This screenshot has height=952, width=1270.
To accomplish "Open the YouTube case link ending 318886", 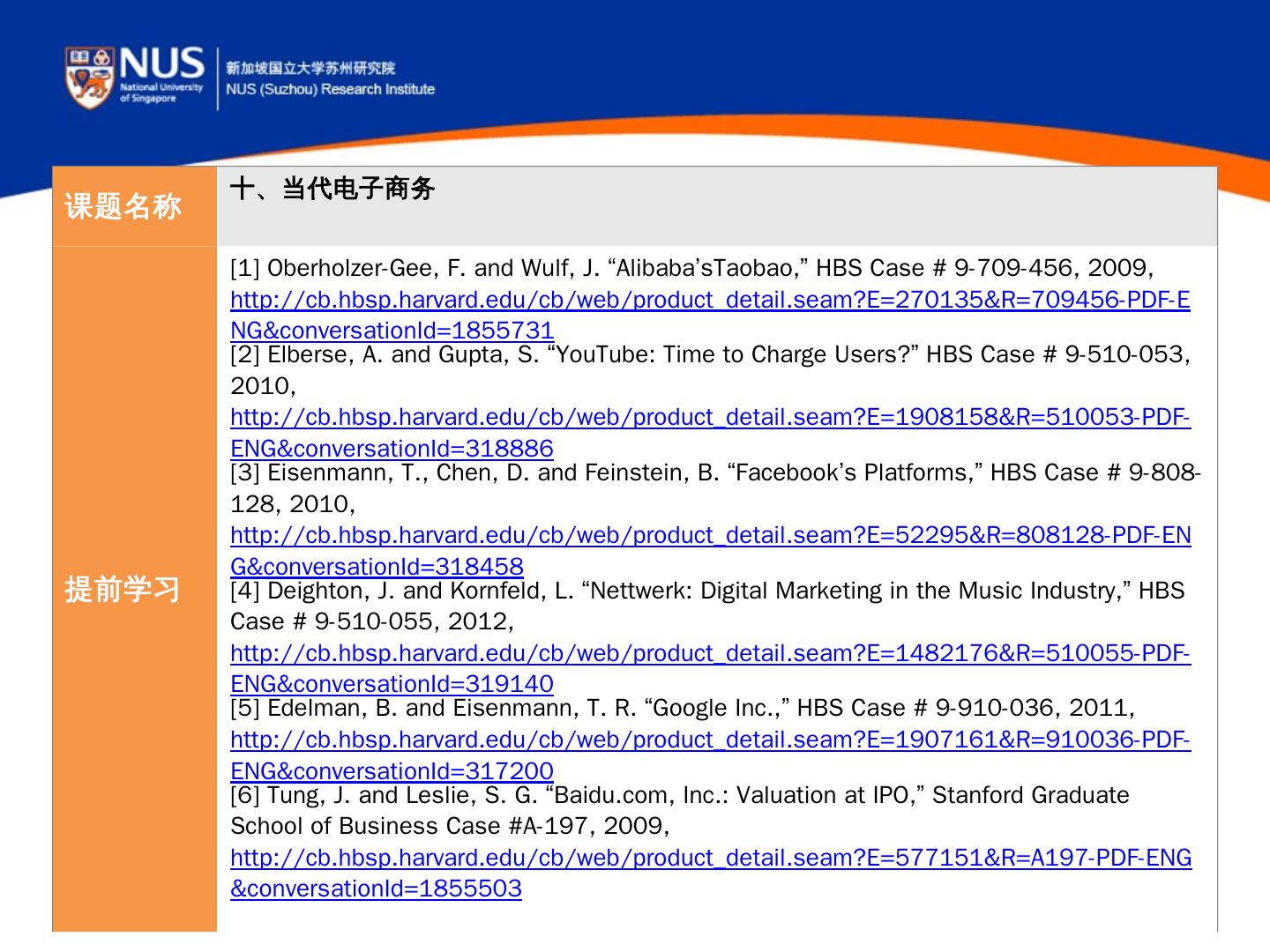I will (710, 432).
